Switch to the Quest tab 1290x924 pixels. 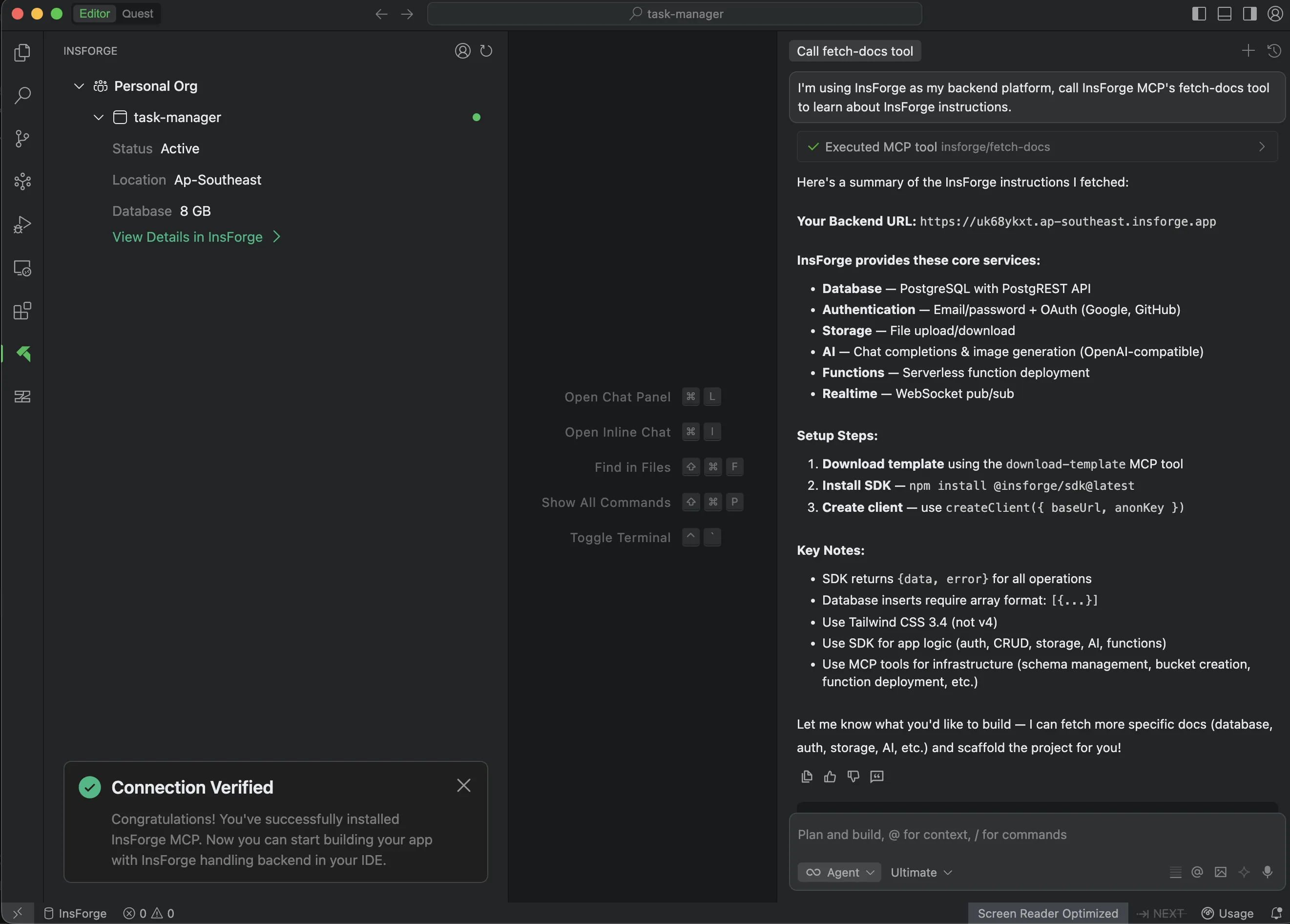[x=138, y=14]
